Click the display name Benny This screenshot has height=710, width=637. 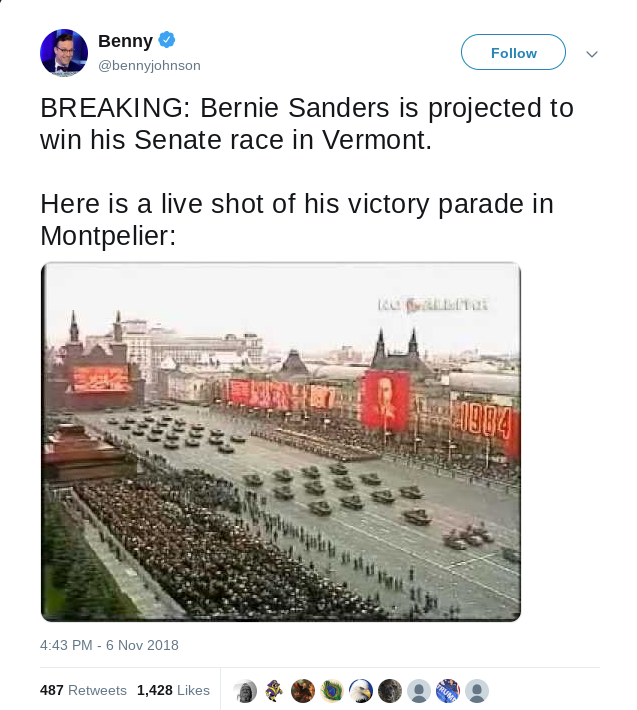125,41
